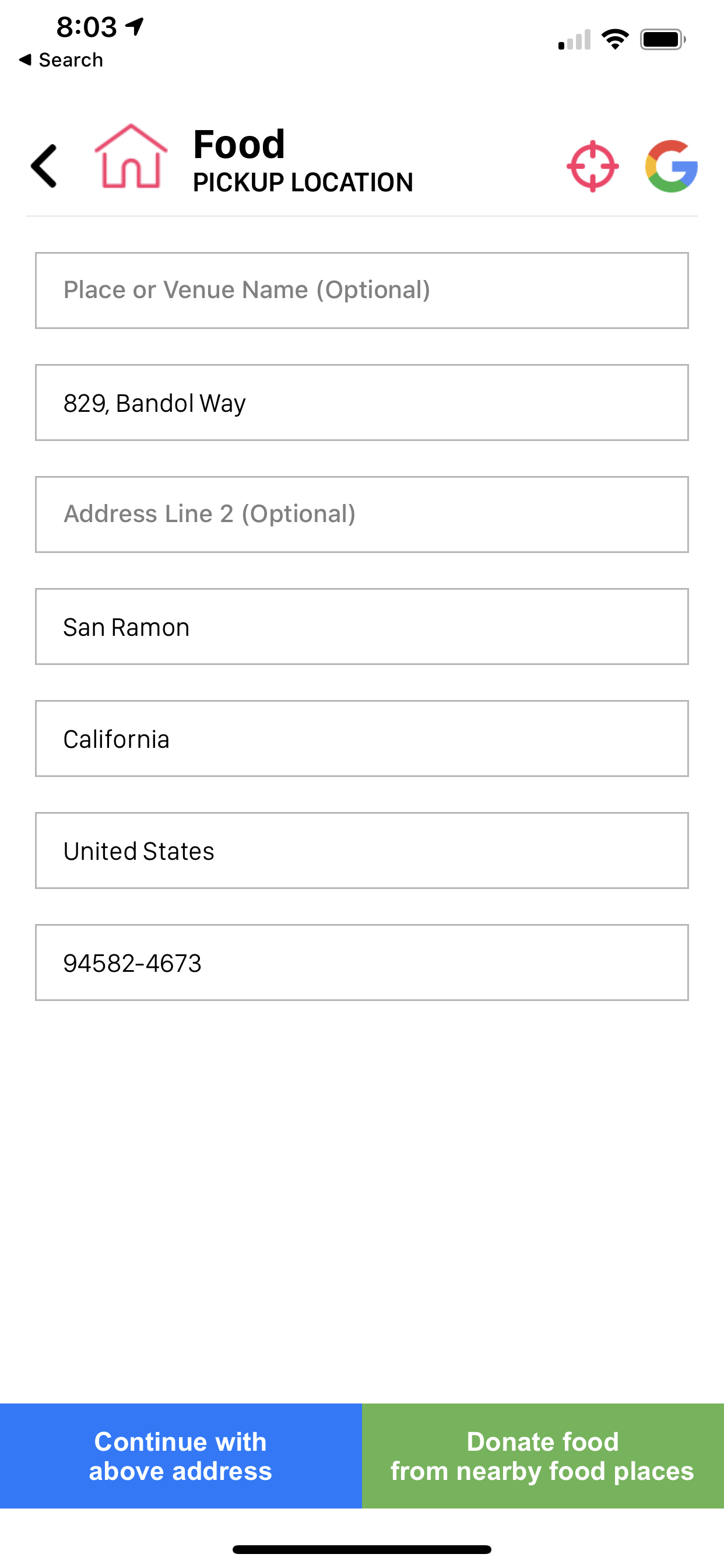Tap the pink house icon
The width and height of the screenshot is (724, 1568).
131,156
